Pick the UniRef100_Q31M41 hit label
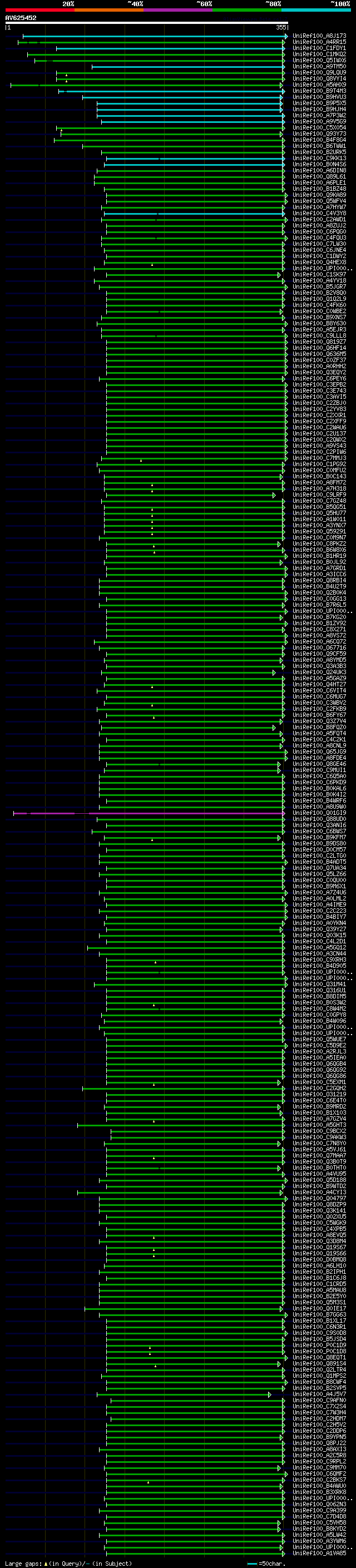Image resolution: width=356 pixels, height=1568 pixels. [319, 985]
